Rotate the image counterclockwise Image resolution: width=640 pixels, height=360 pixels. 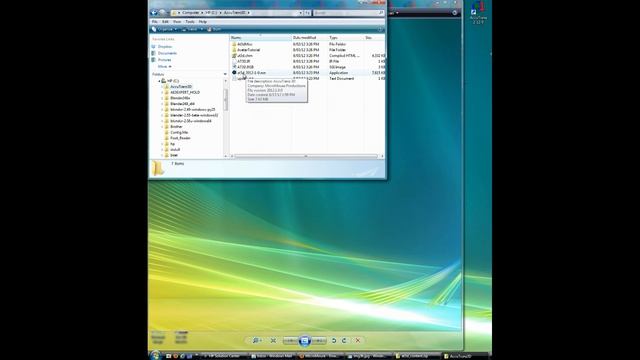pos(333,340)
